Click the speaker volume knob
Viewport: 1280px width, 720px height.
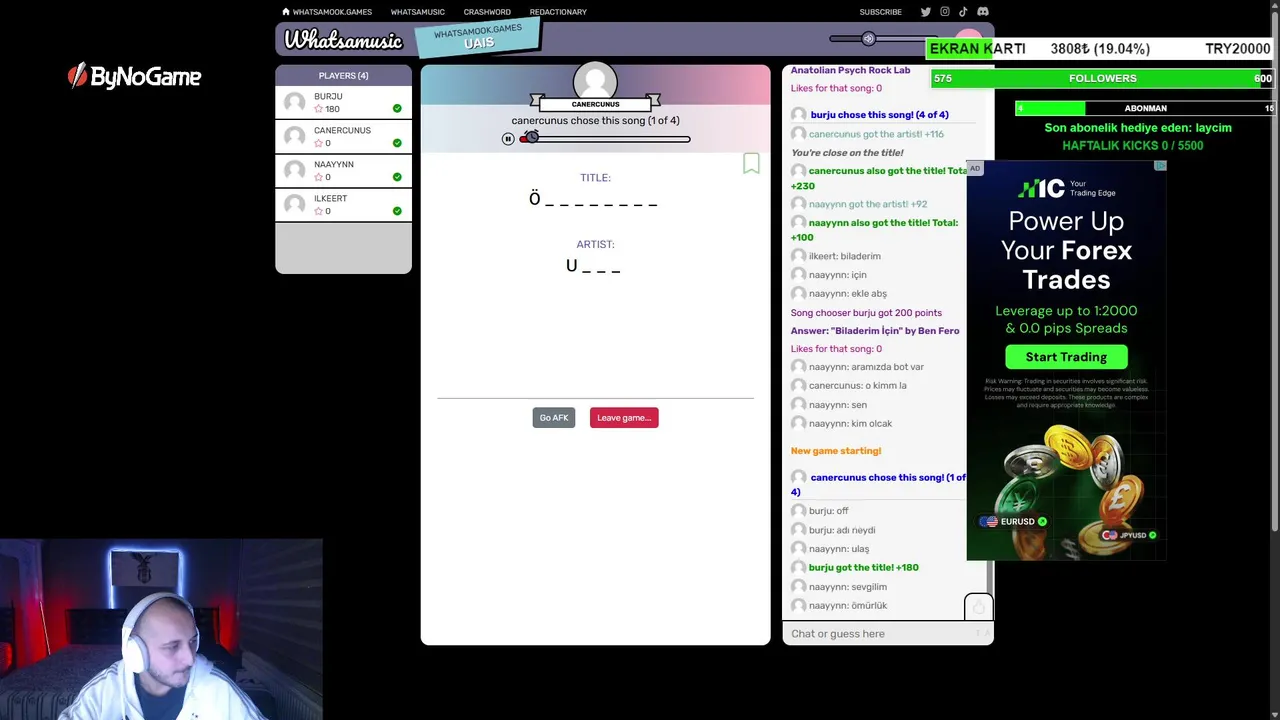pyautogui.click(x=868, y=39)
